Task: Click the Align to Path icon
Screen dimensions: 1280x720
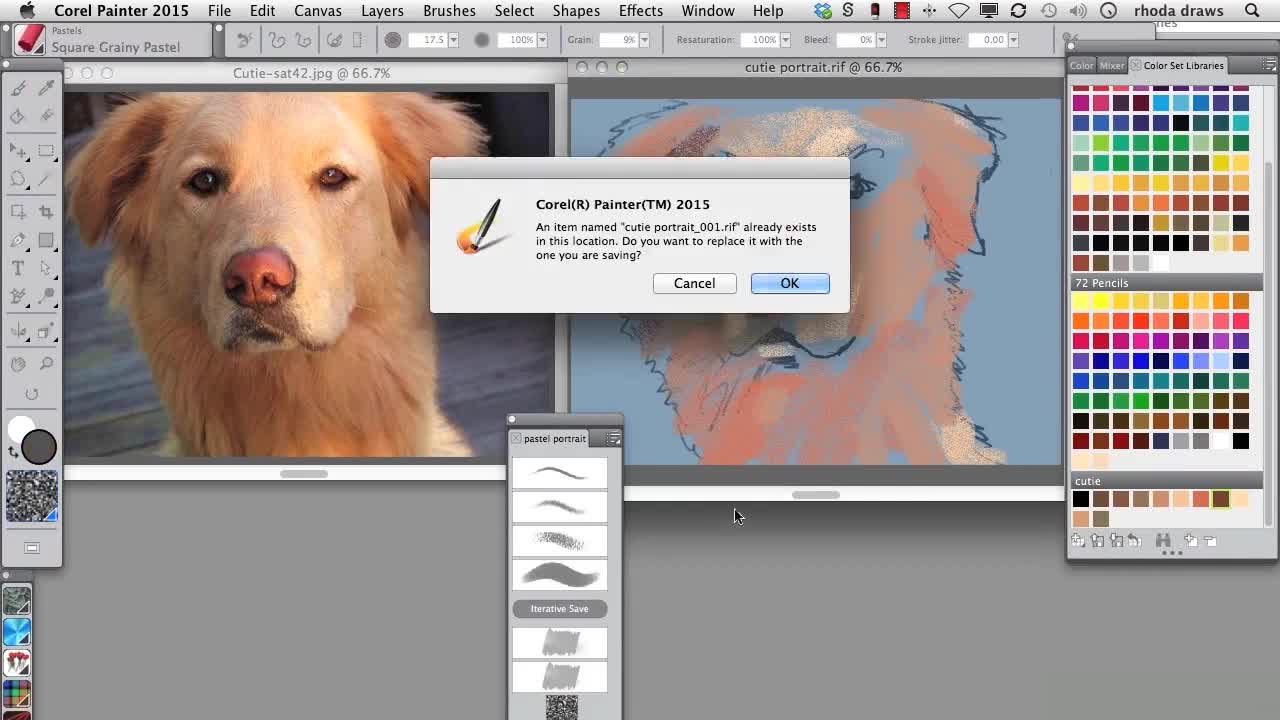Action: click(335, 40)
